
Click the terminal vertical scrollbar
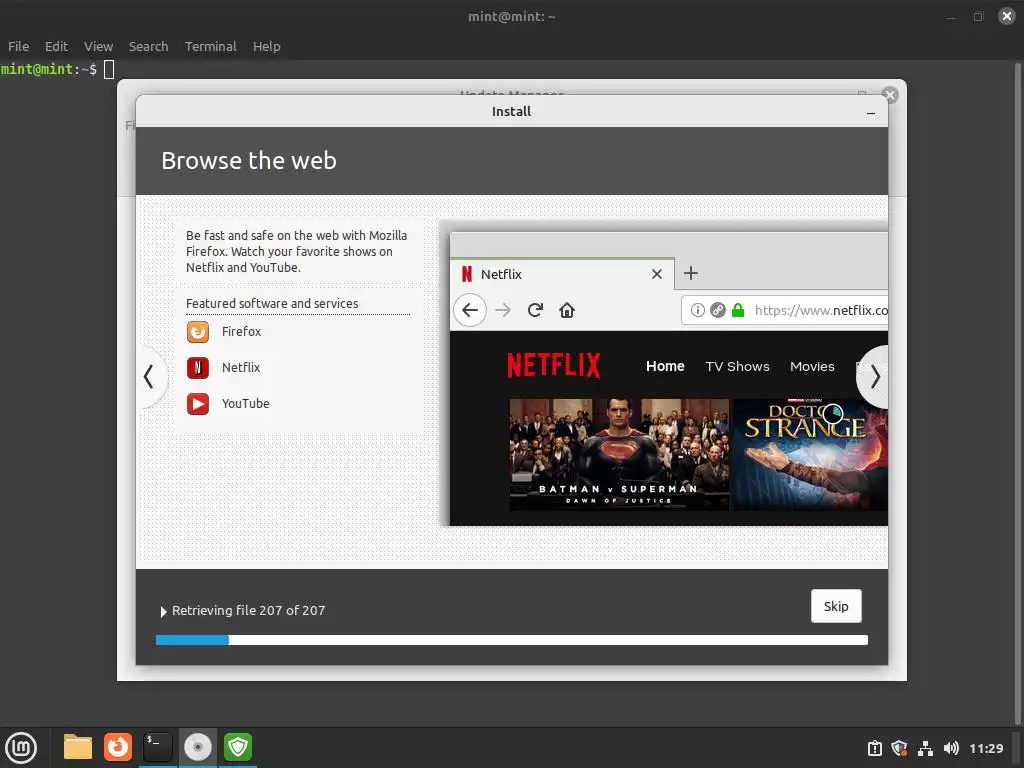(x=1018, y=392)
